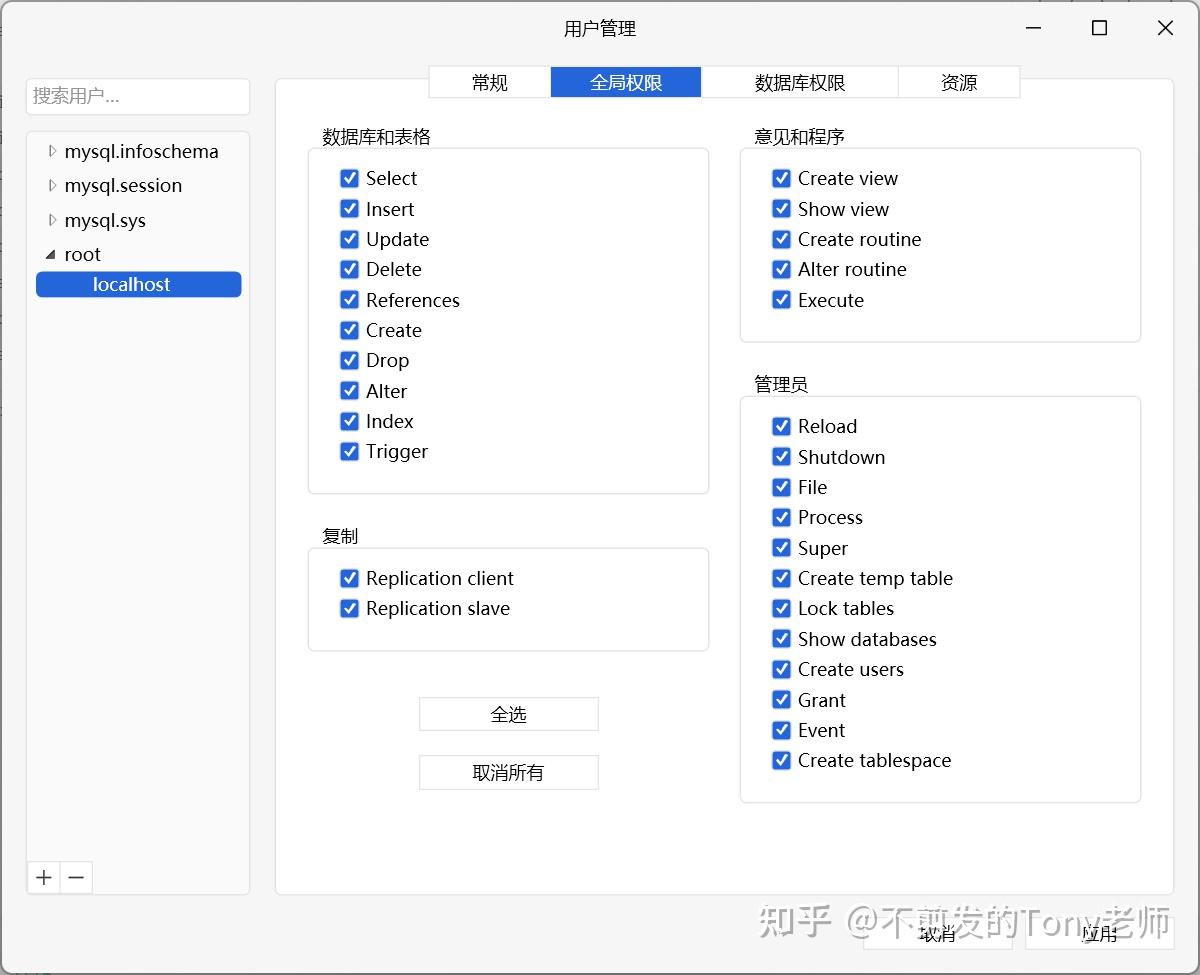Image resolution: width=1200 pixels, height=975 pixels.
Task: Click the remove user minus icon
Action: point(76,877)
